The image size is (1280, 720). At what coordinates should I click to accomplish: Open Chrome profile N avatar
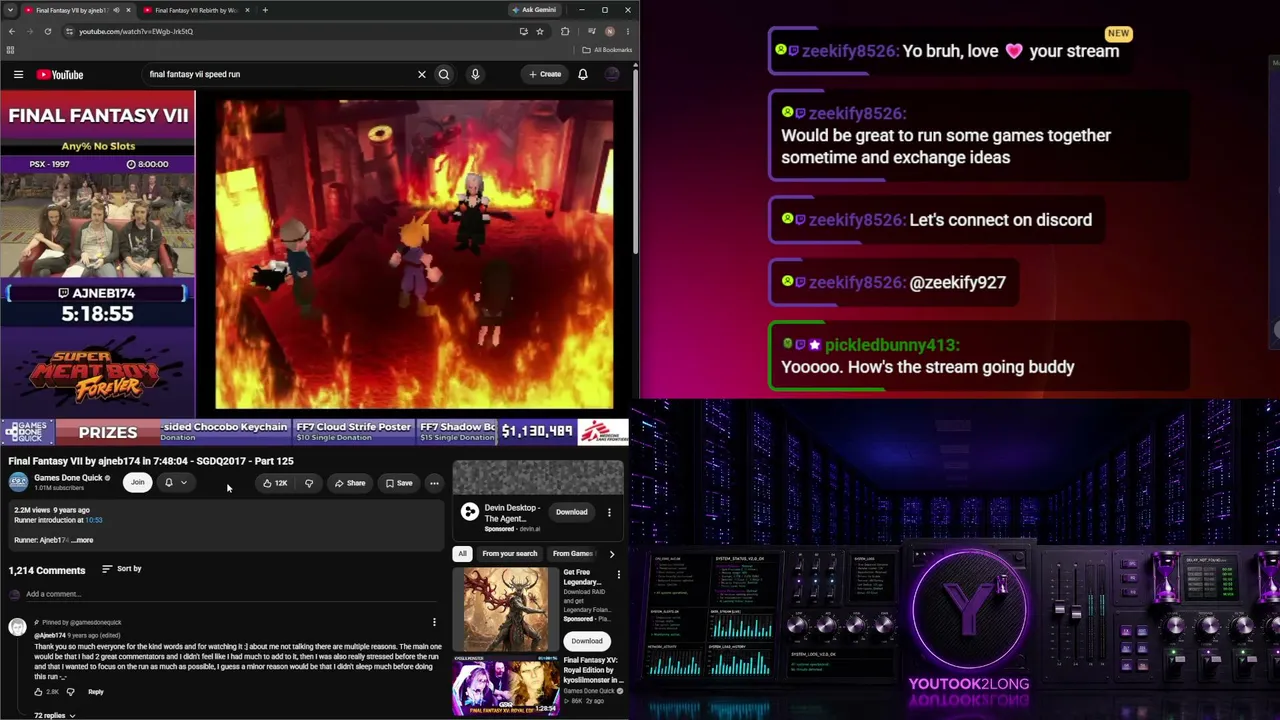(610, 31)
